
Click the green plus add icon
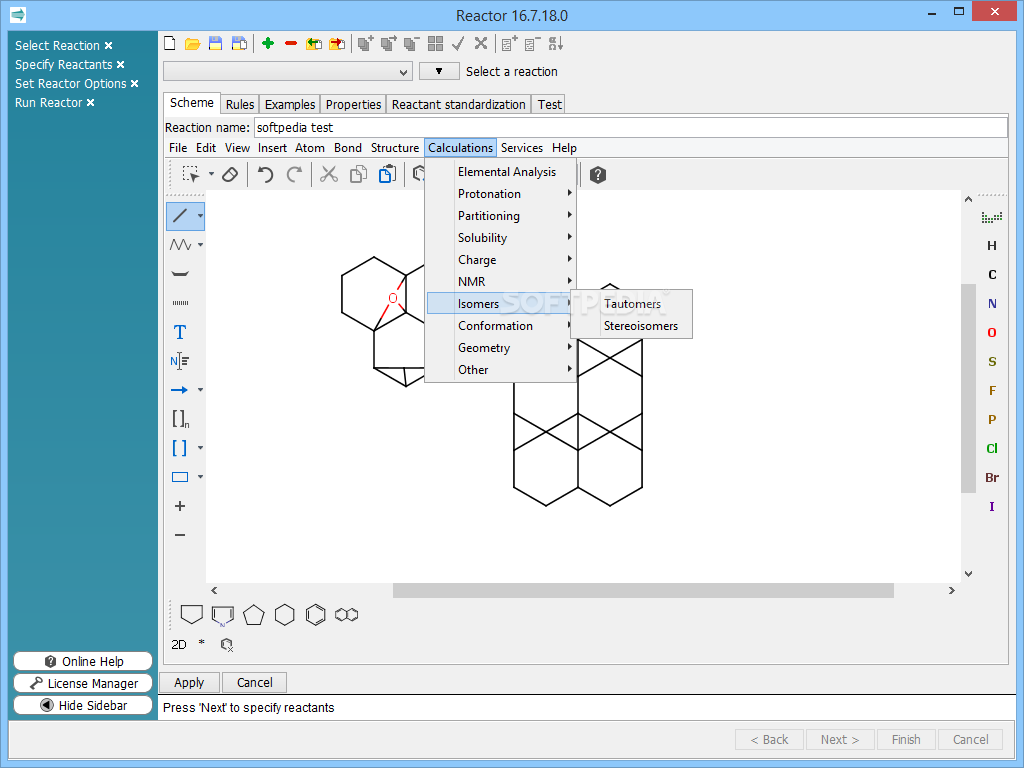pos(268,44)
